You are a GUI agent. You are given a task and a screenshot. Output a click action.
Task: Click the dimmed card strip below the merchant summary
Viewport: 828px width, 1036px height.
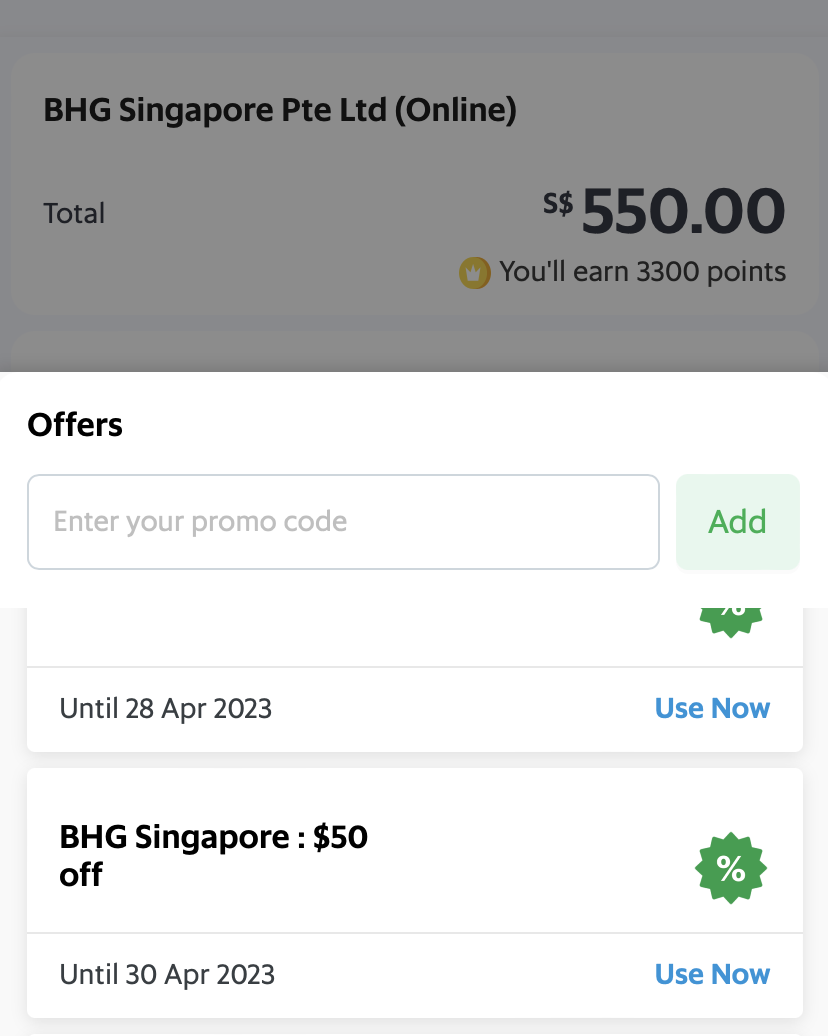coord(414,352)
